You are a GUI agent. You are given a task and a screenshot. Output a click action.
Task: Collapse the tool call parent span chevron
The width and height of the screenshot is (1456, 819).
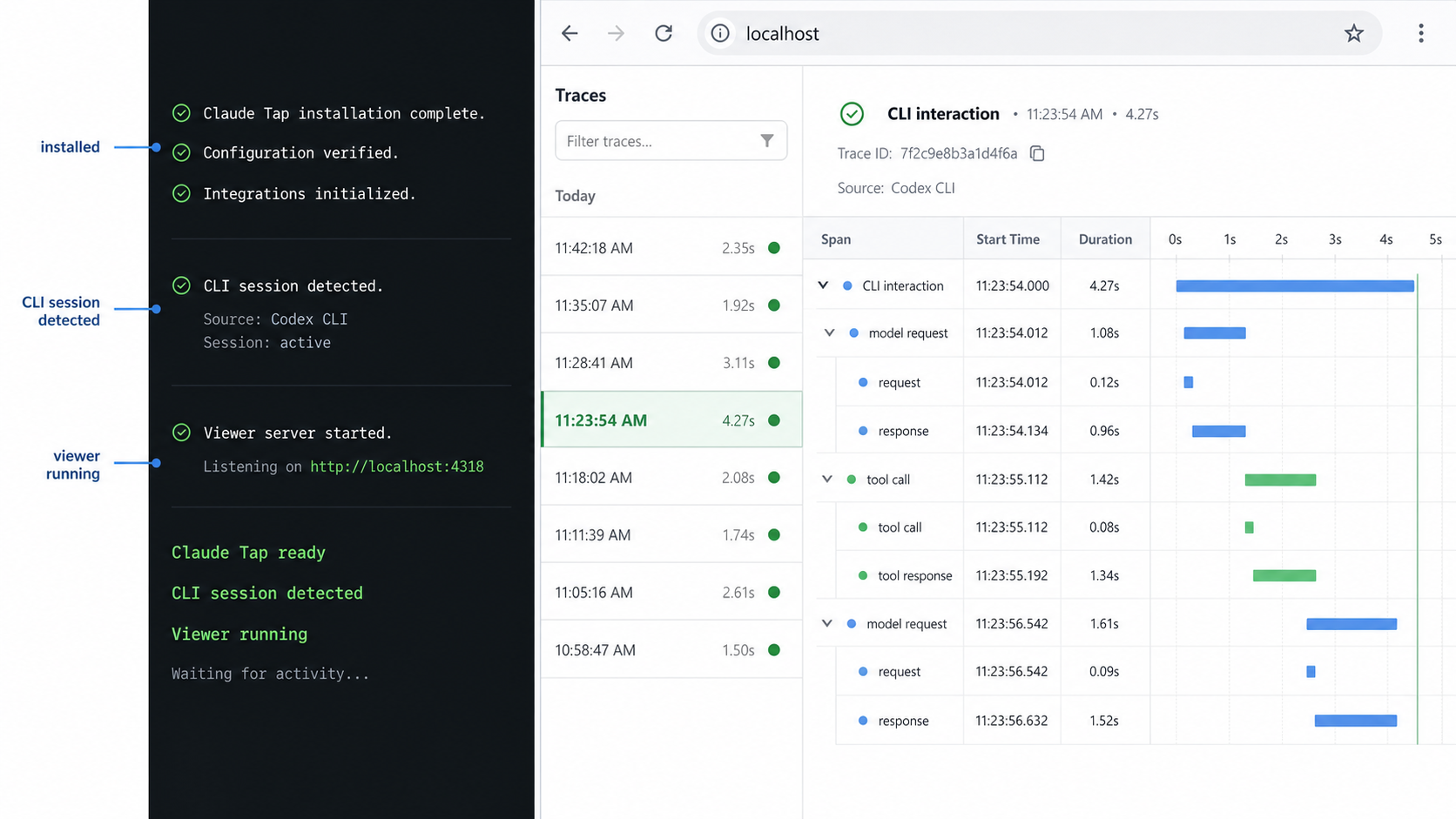[x=827, y=479]
